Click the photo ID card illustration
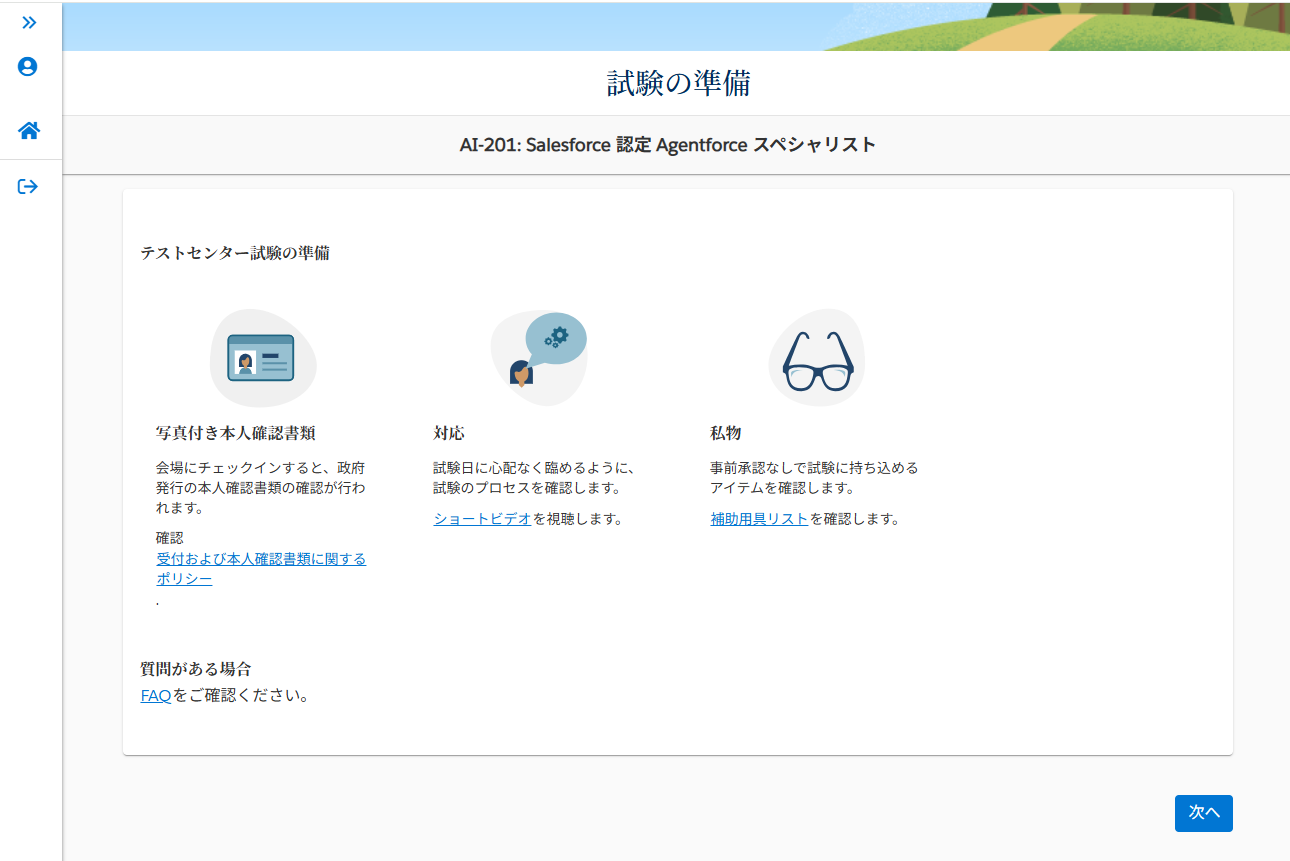The image size is (1290, 861). (262, 358)
